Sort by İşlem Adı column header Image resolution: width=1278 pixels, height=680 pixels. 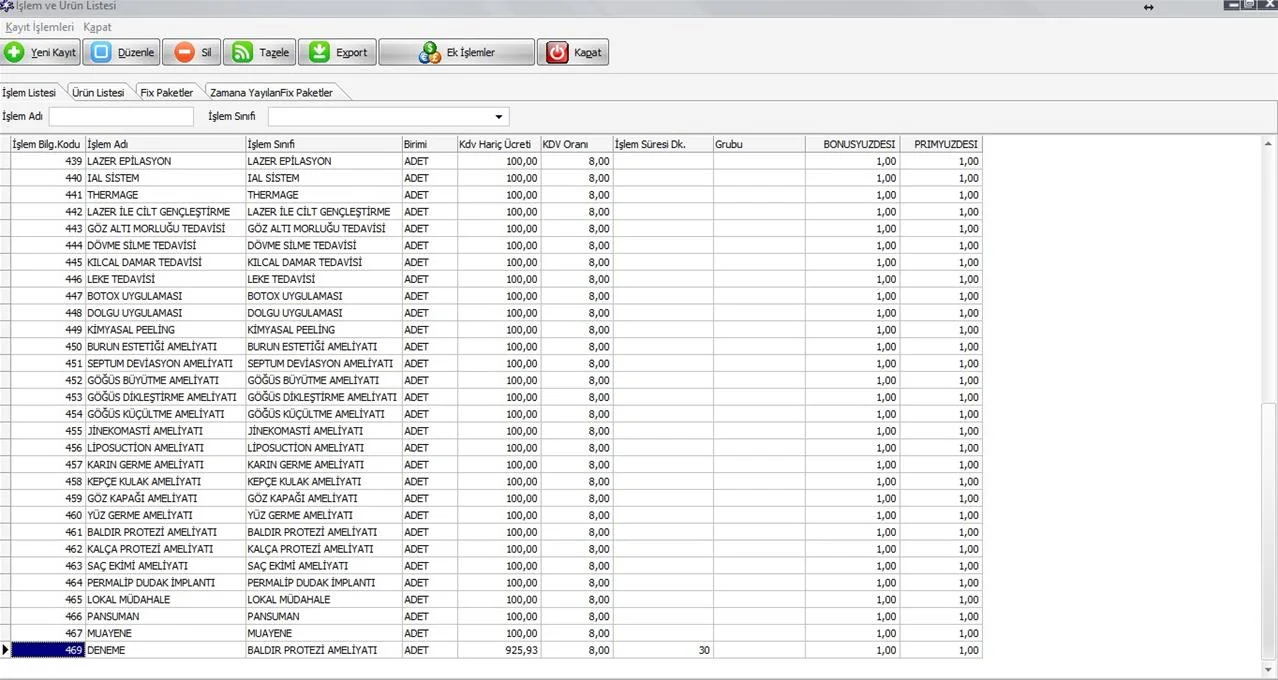click(x=165, y=144)
